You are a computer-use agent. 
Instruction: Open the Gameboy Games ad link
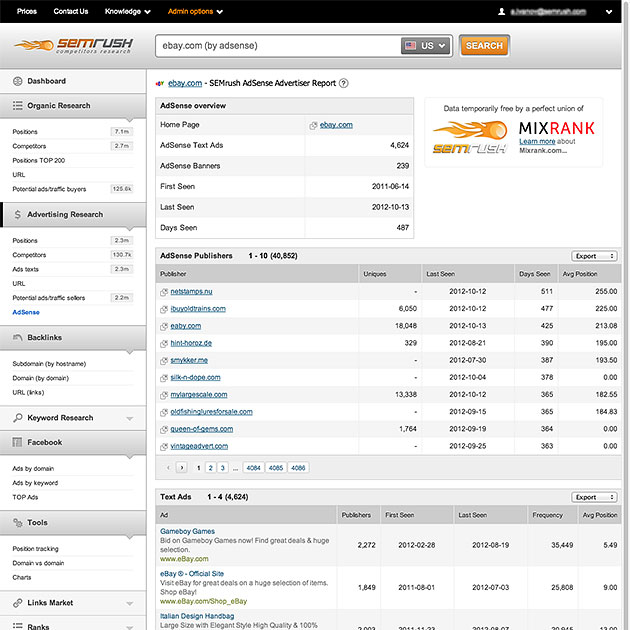pyautogui.click(x=187, y=531)
